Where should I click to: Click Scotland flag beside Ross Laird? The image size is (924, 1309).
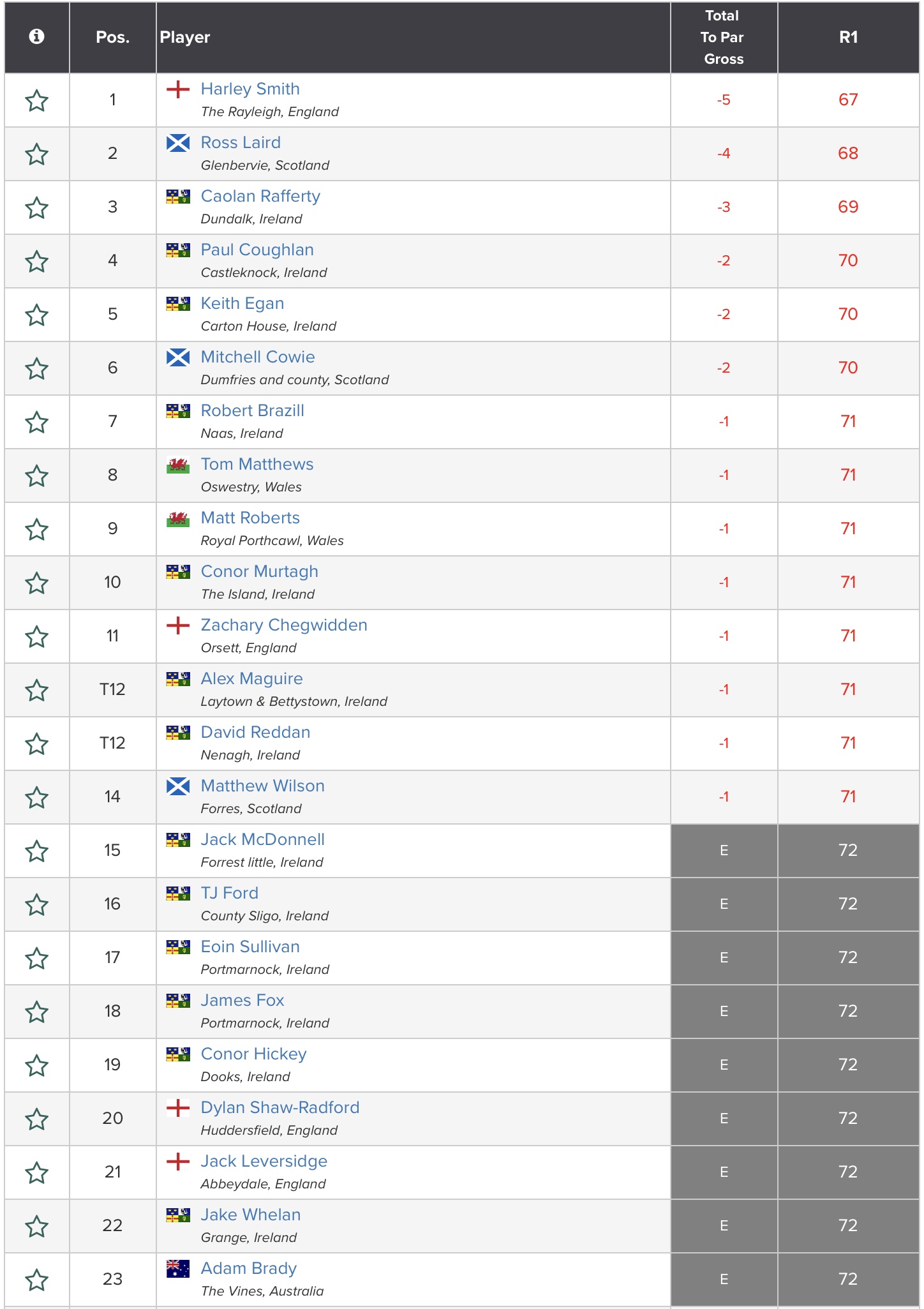pos(178,143)
